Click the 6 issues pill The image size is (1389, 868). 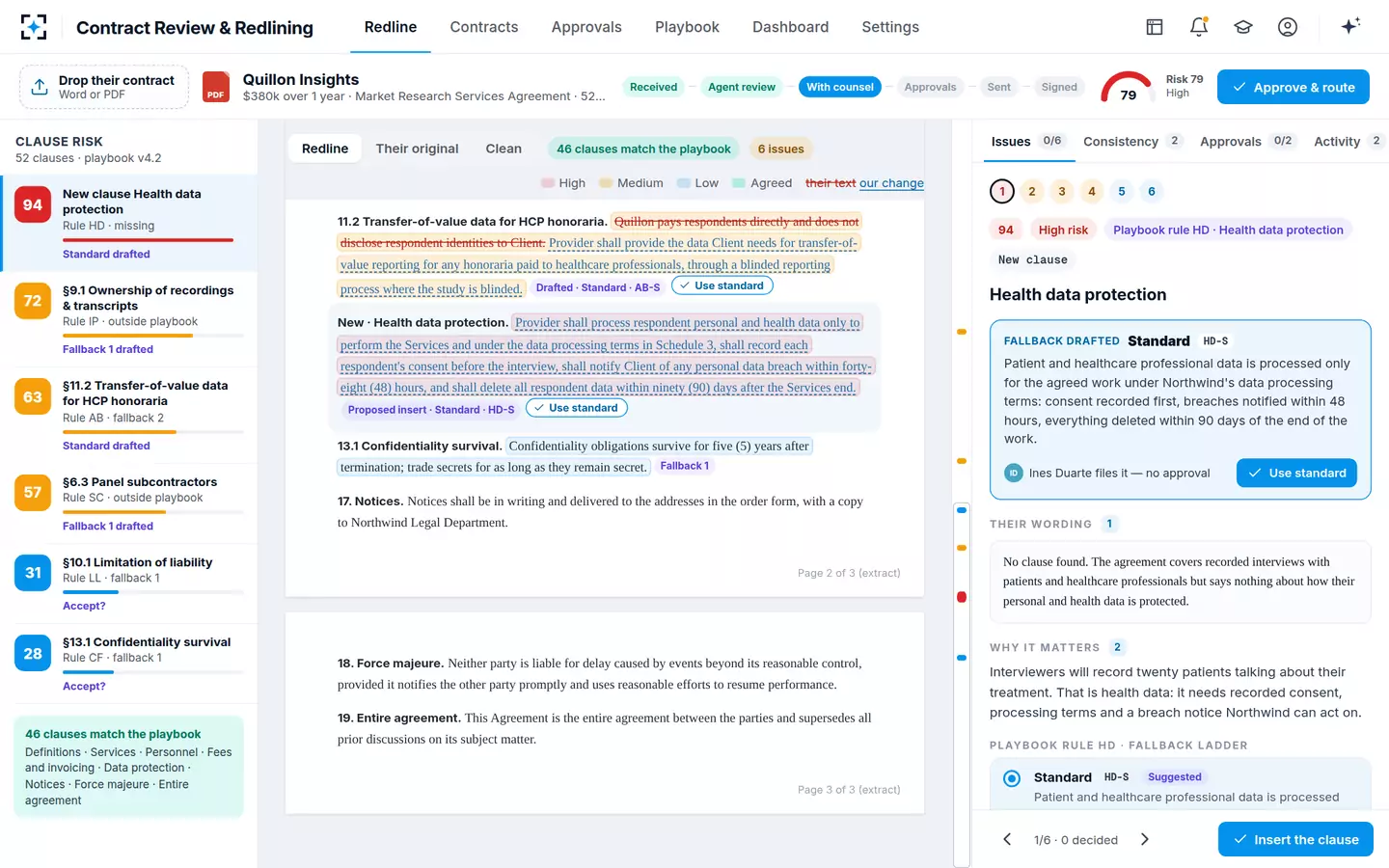pyautogui.click(x=780, y=149)
